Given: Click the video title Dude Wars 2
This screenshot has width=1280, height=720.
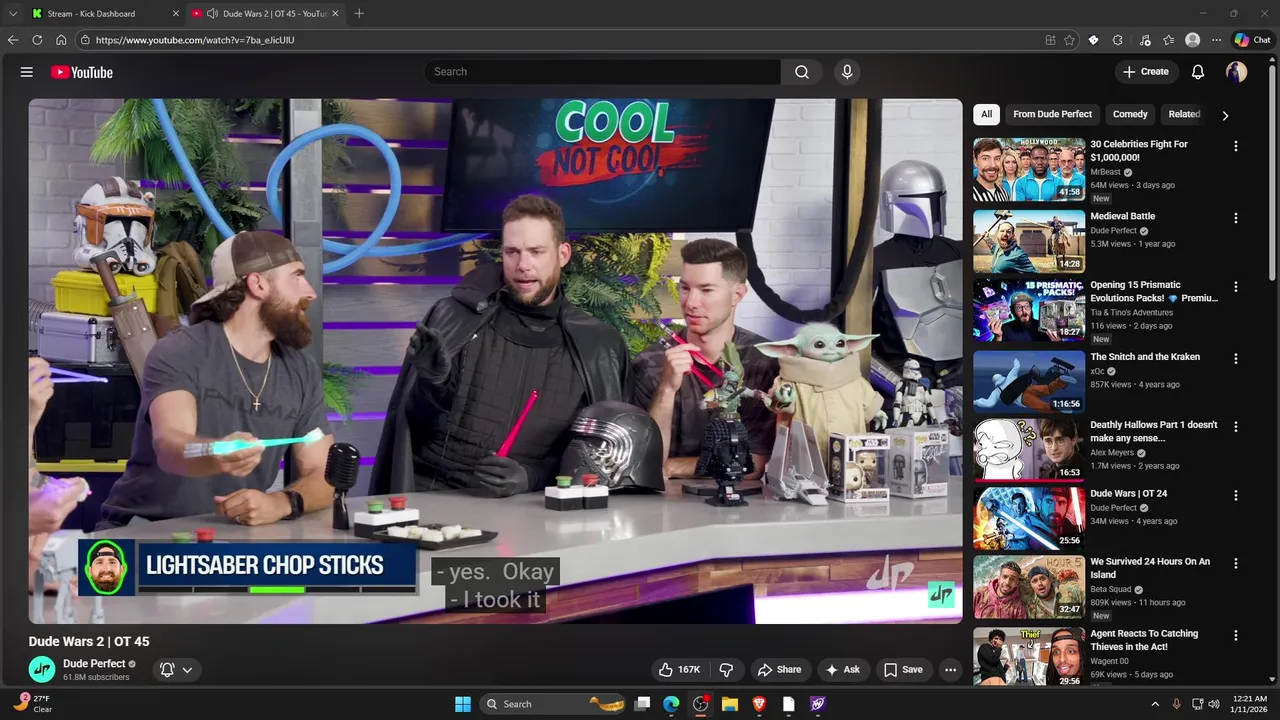Looking at the screenshot, I should pos(89,641).
